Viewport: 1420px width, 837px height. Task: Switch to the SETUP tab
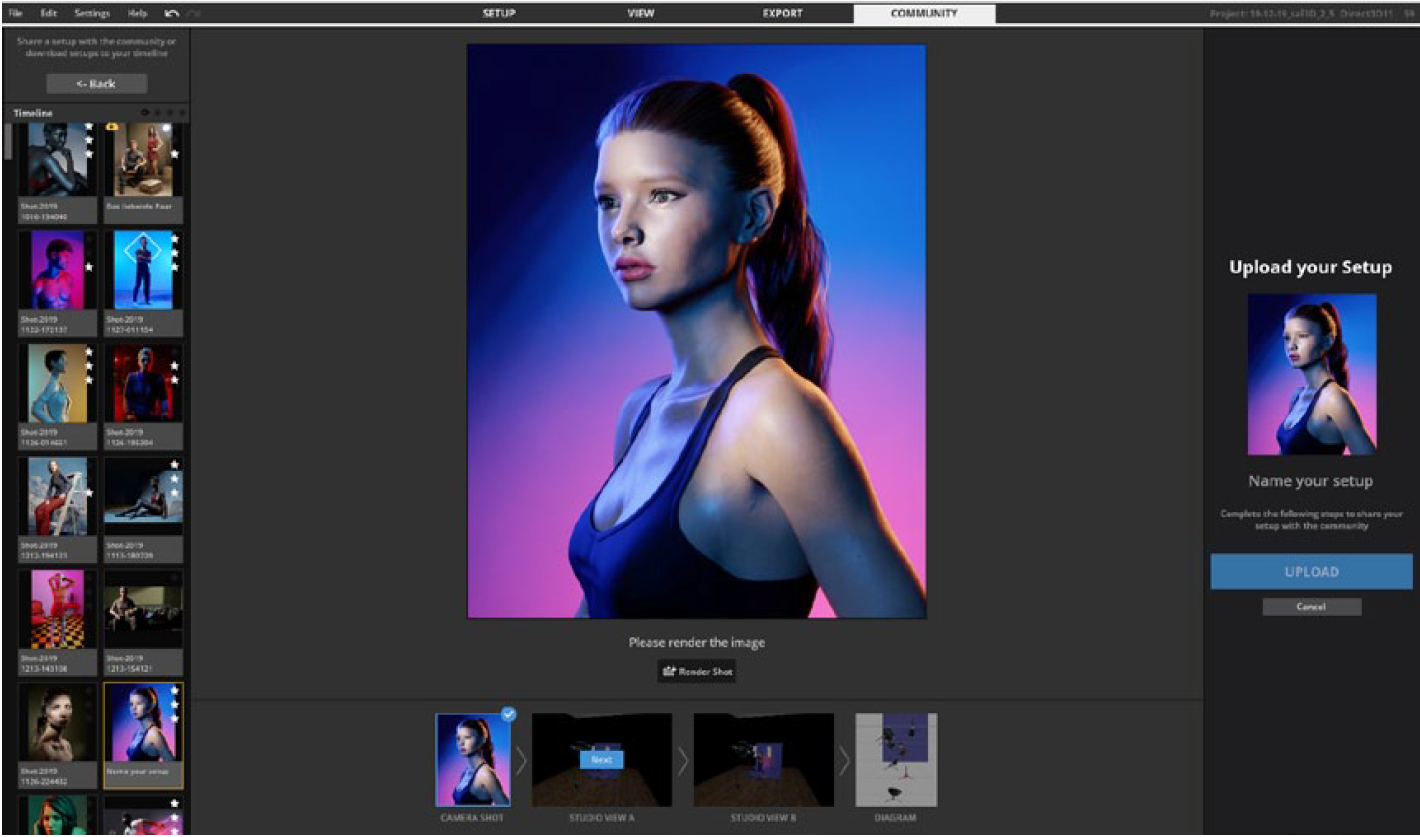[499, 14]
